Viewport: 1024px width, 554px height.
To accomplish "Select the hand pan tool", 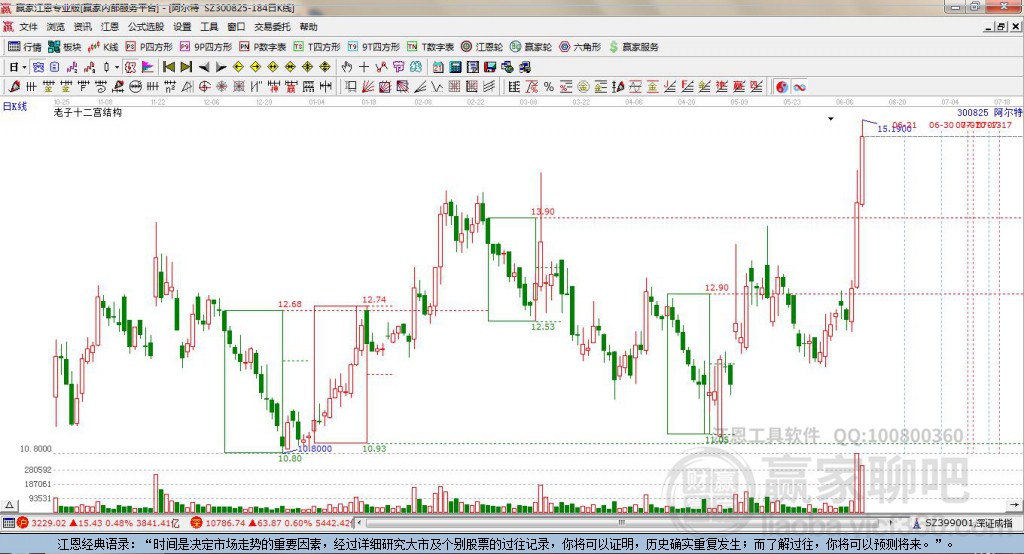I will point(346,67).
